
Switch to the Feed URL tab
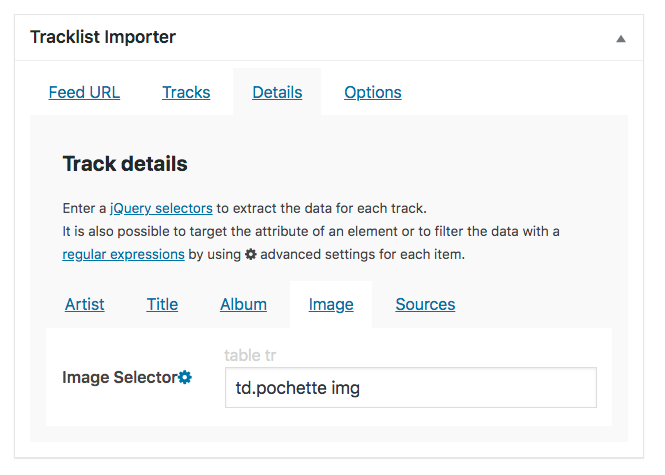[84, 92]
